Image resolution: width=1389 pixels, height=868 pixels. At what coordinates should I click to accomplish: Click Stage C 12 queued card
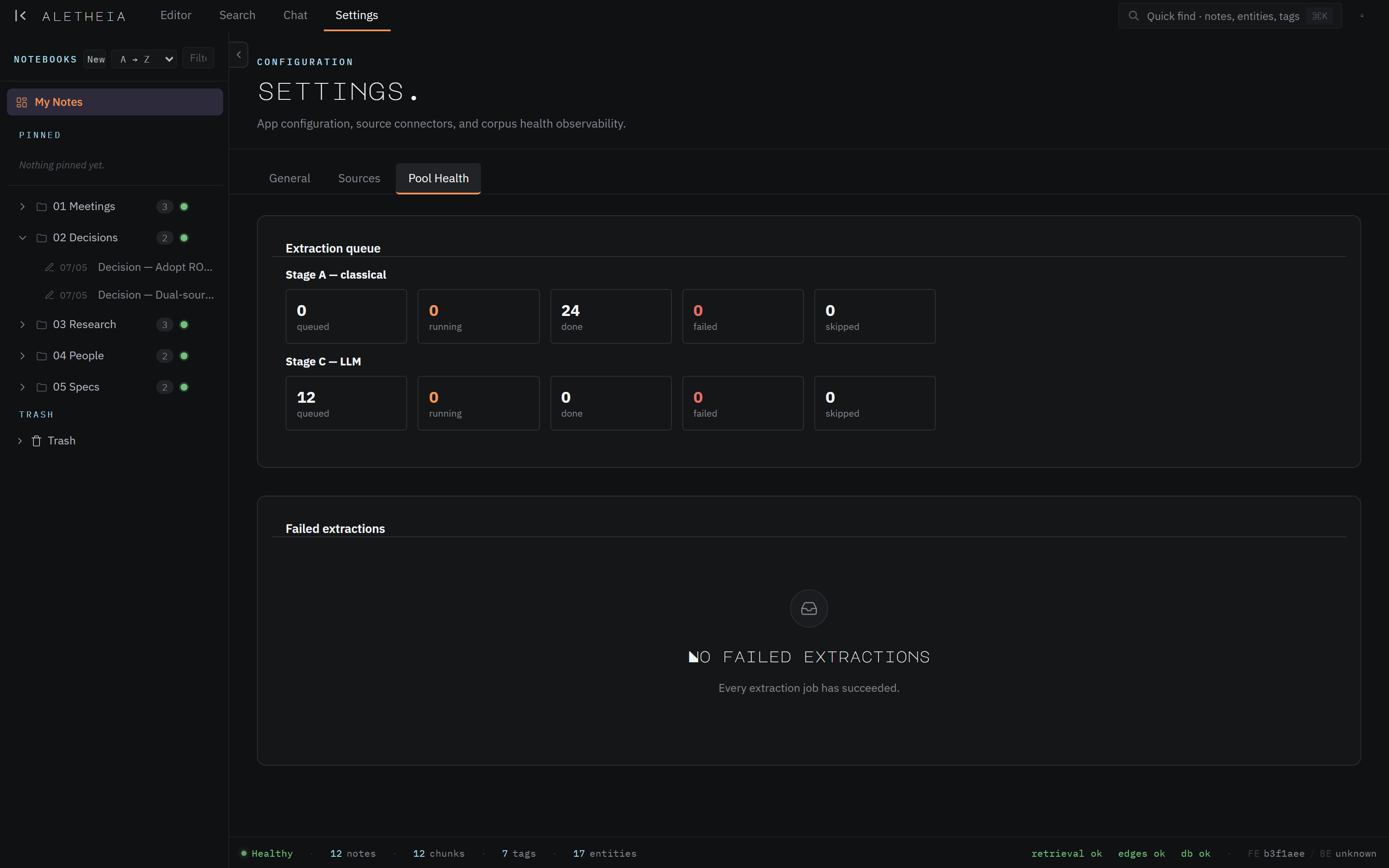(346, 403)
